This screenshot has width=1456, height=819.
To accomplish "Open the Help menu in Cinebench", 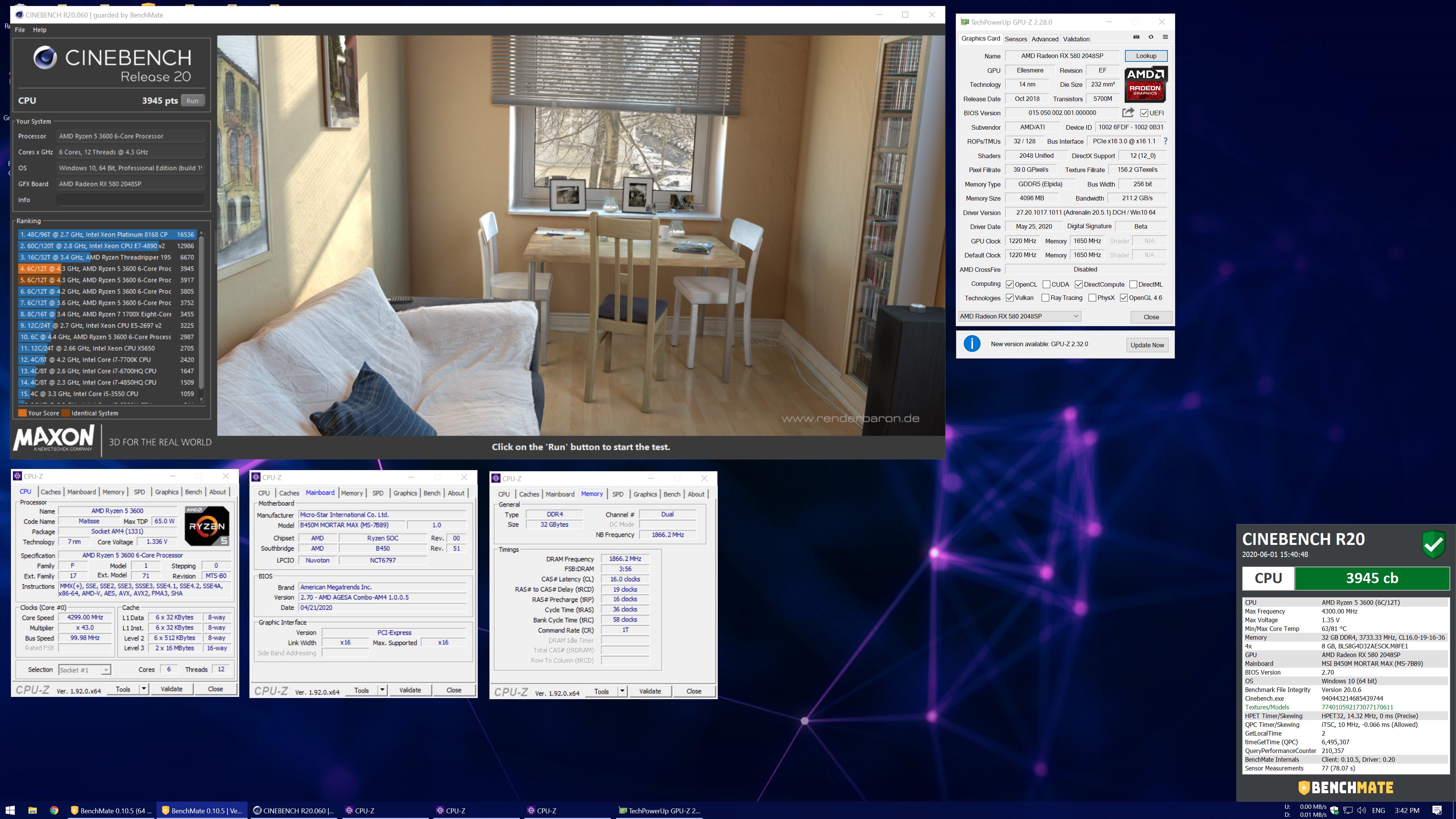I will [39, 30].
